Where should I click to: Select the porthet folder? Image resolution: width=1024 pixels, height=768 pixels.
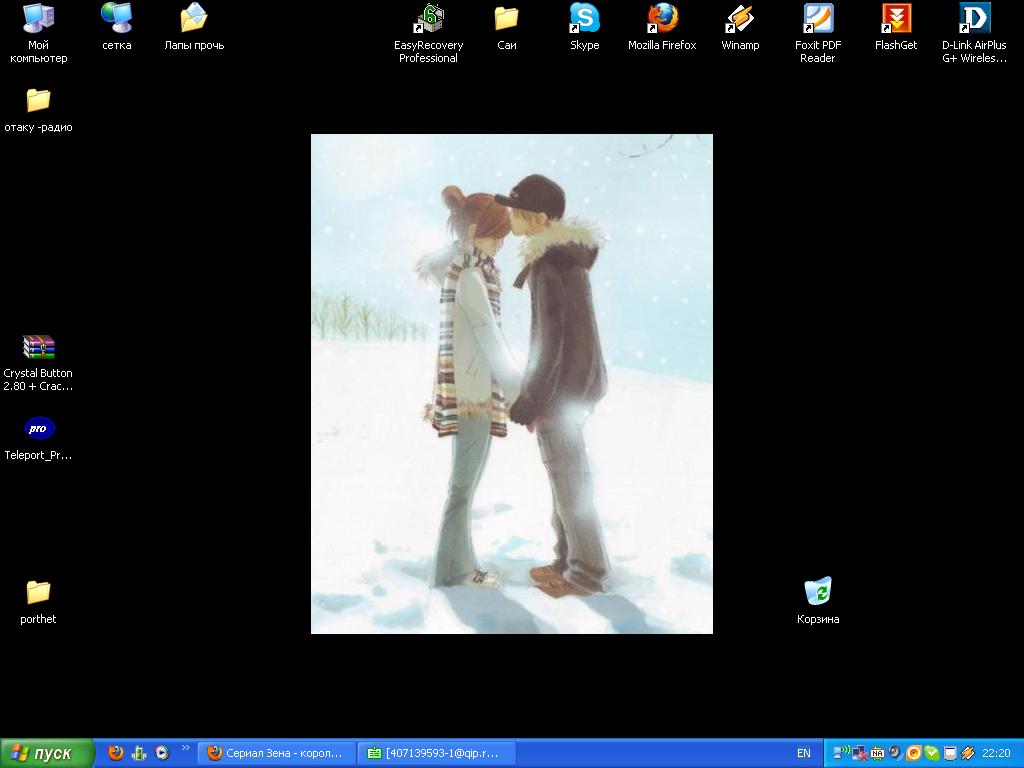38,592
